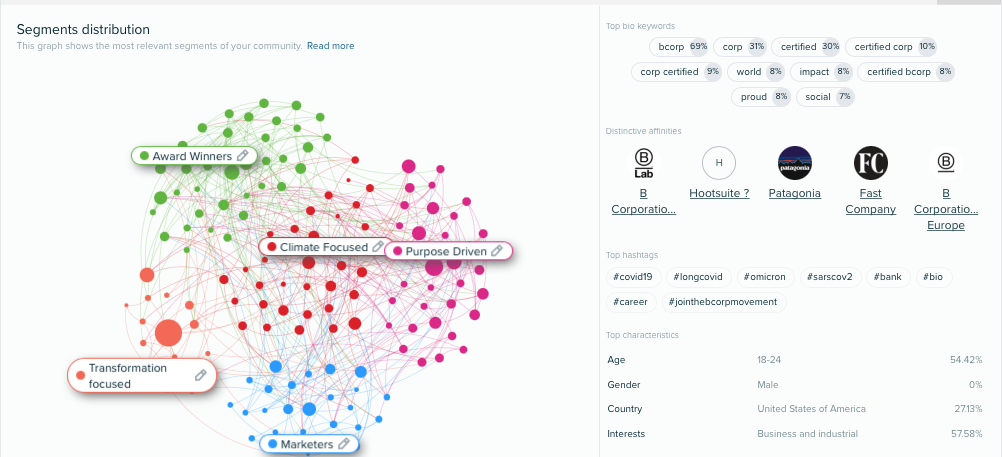
Task: Open the B Corporation Europe link
Action: click(946, 209)
